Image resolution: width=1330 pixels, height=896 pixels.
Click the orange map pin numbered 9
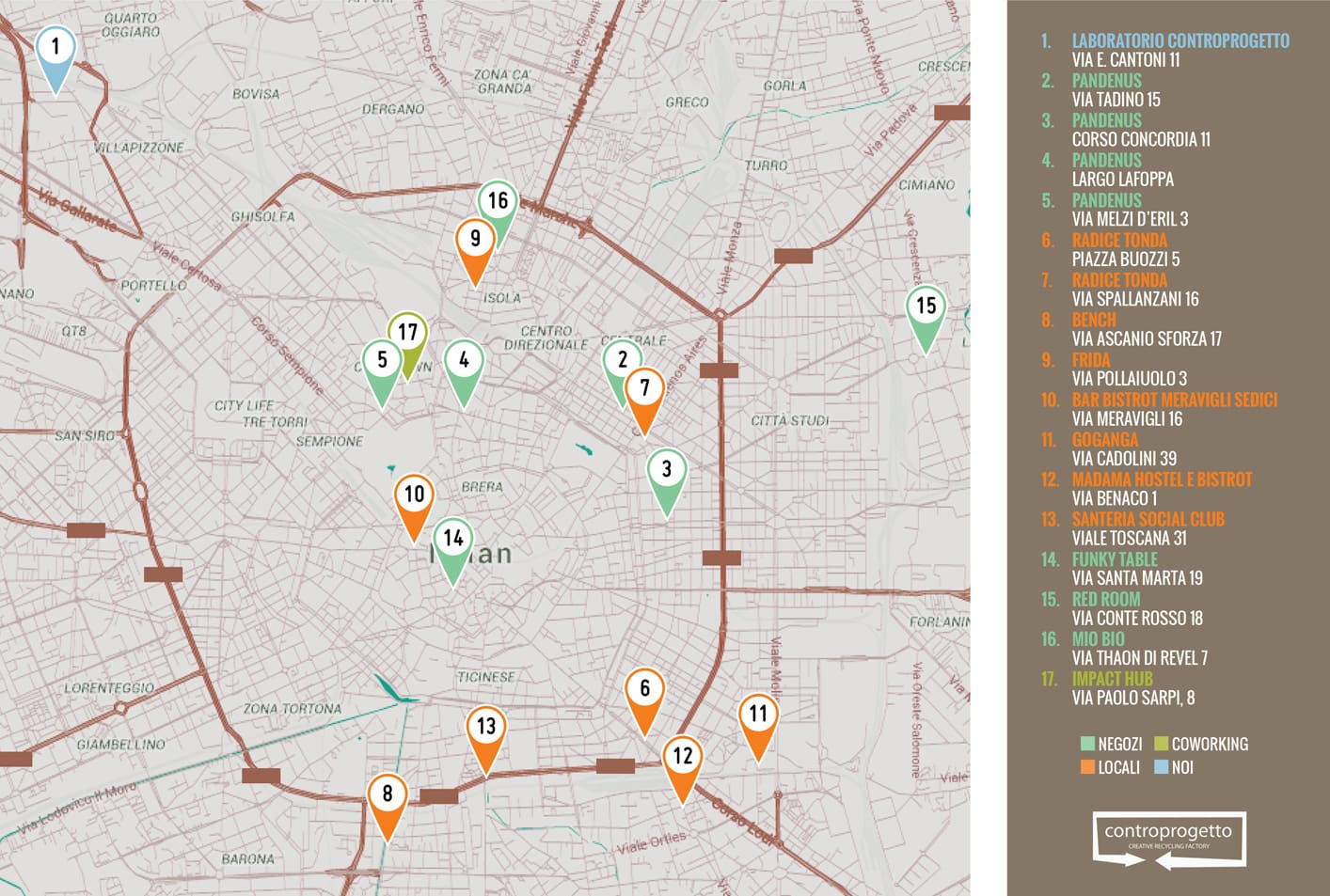pyautogui.click(x=475, y=252)
